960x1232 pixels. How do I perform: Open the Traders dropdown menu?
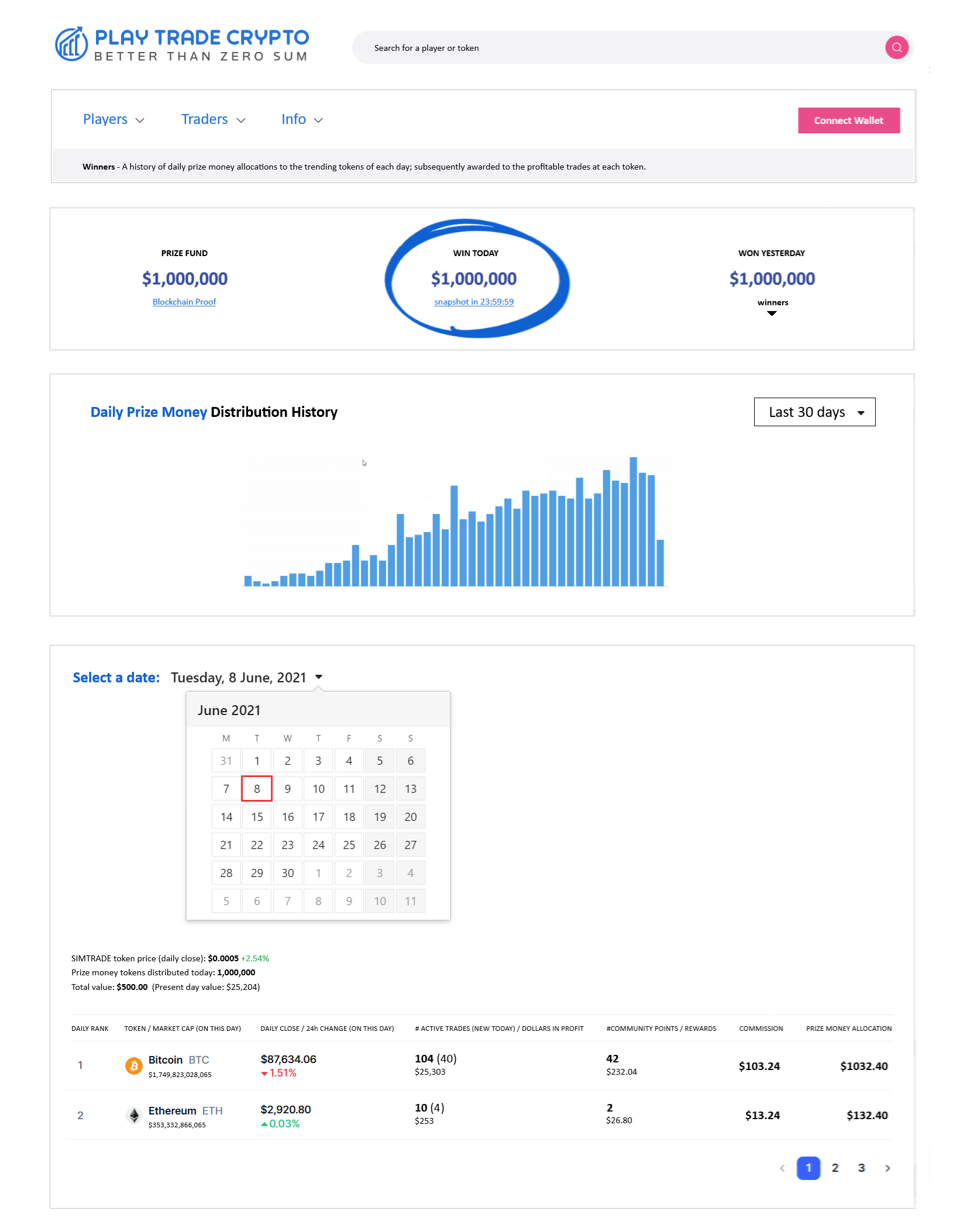[213, 119]
